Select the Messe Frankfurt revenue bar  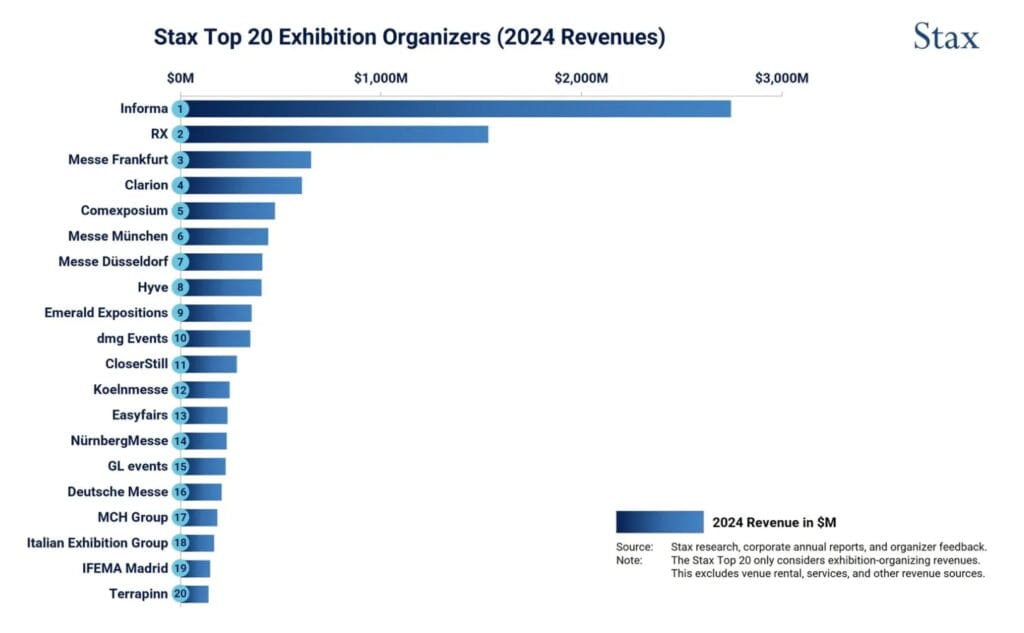(246, 160)
